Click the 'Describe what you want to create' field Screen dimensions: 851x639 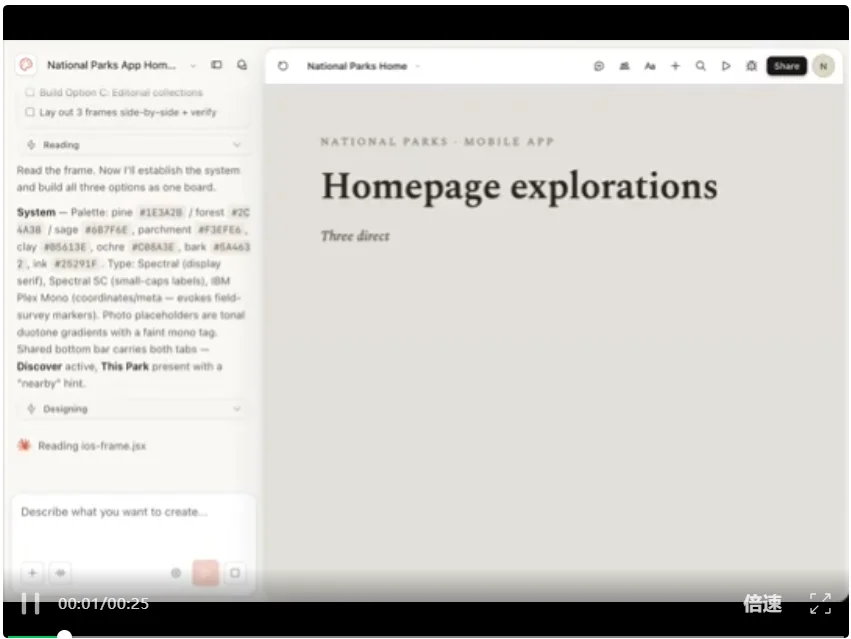click(133, 524)
